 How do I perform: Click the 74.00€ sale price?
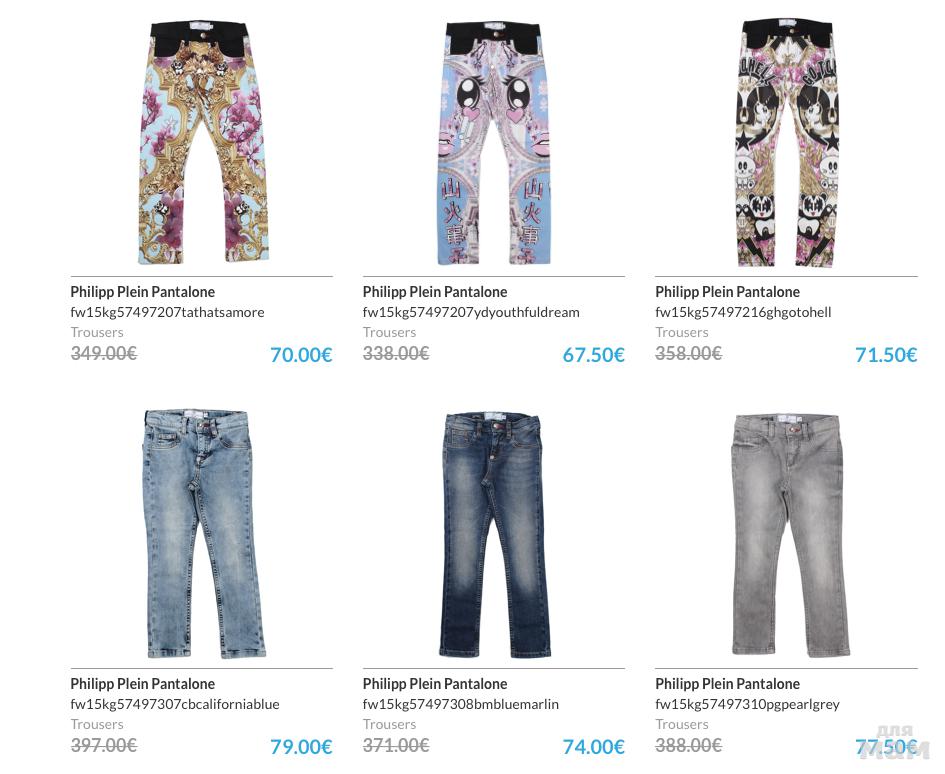[593, 746]
